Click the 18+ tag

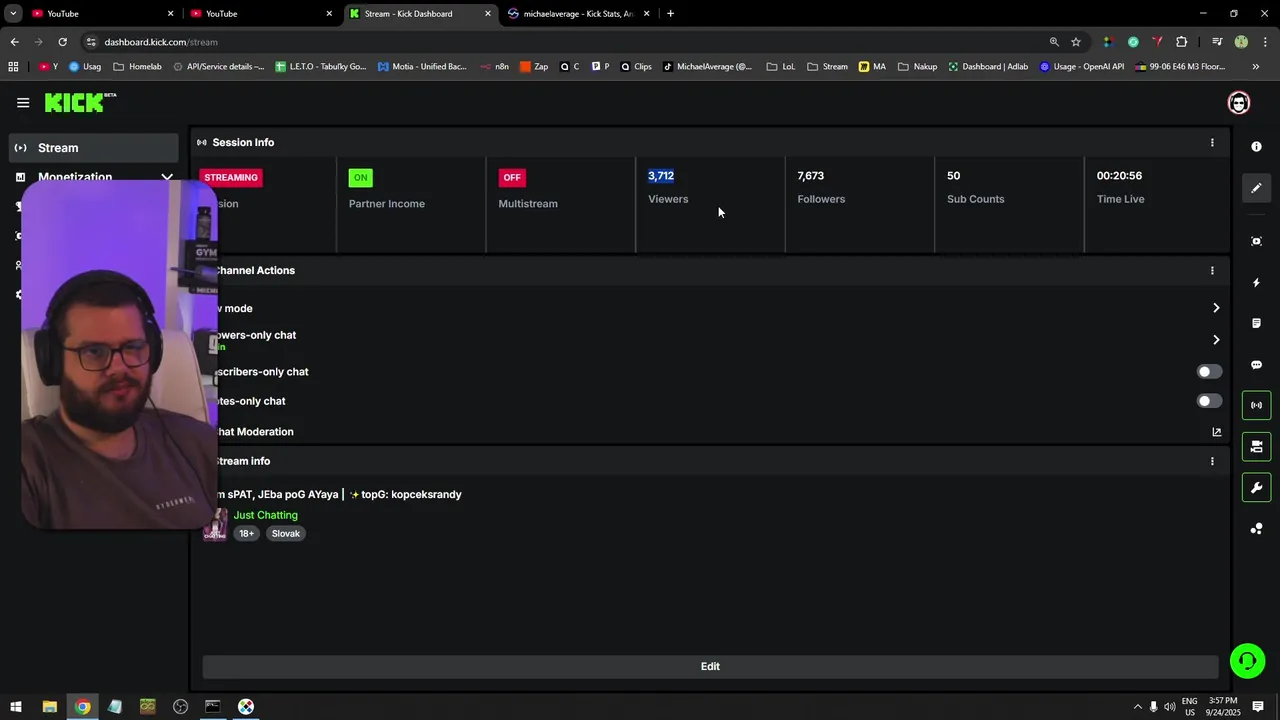246,534
